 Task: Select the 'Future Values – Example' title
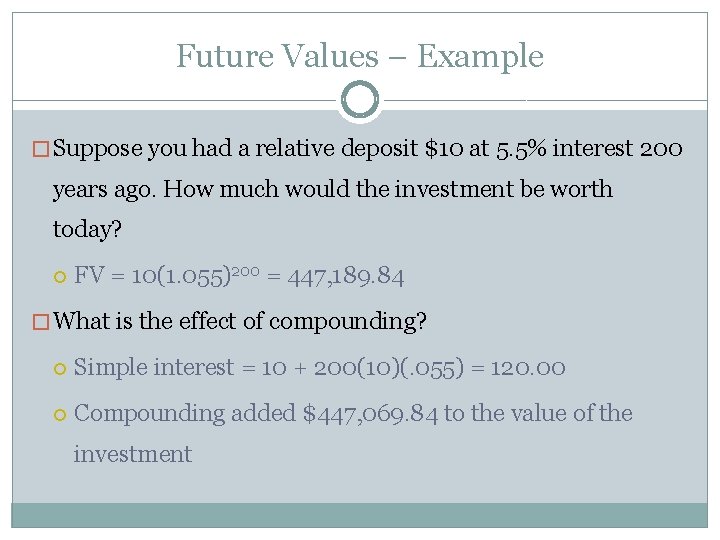pyautogui.click(x=360, y=56)
